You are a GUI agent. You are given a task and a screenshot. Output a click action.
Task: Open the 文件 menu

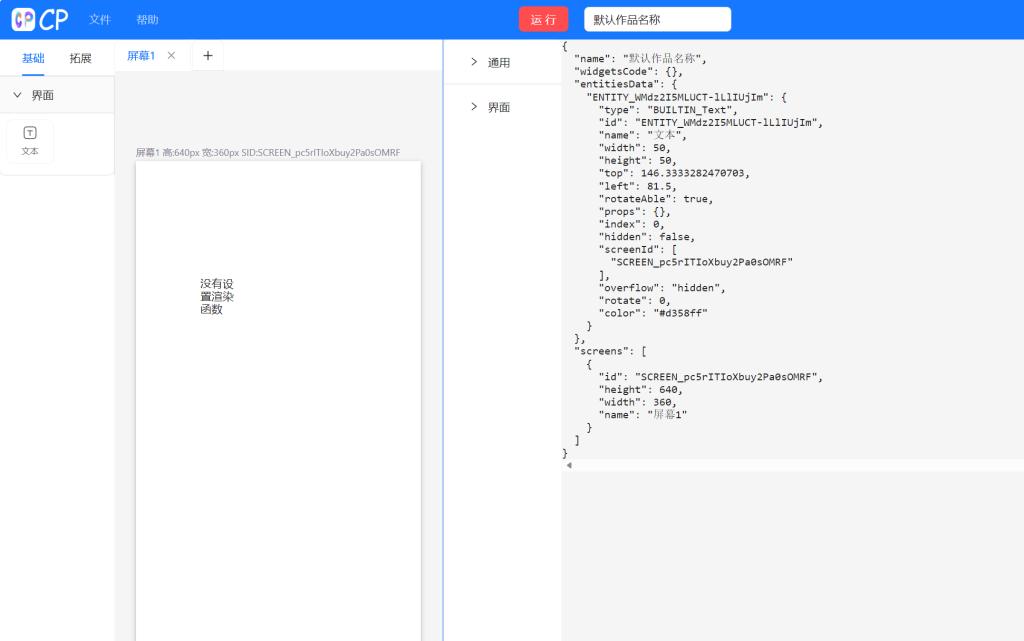tap(100, 20)
